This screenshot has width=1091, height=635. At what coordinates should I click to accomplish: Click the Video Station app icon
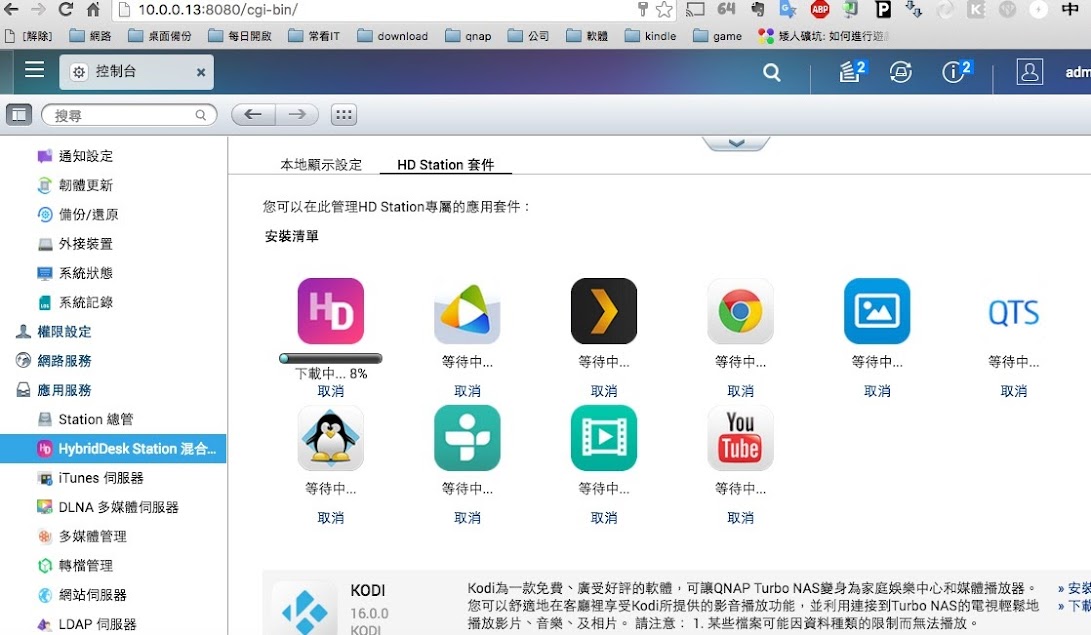click(x=603, y=438)
